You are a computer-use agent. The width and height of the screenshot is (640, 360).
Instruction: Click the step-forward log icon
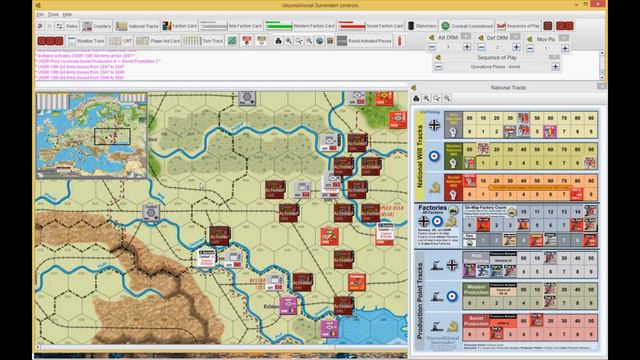coord(49,26)
